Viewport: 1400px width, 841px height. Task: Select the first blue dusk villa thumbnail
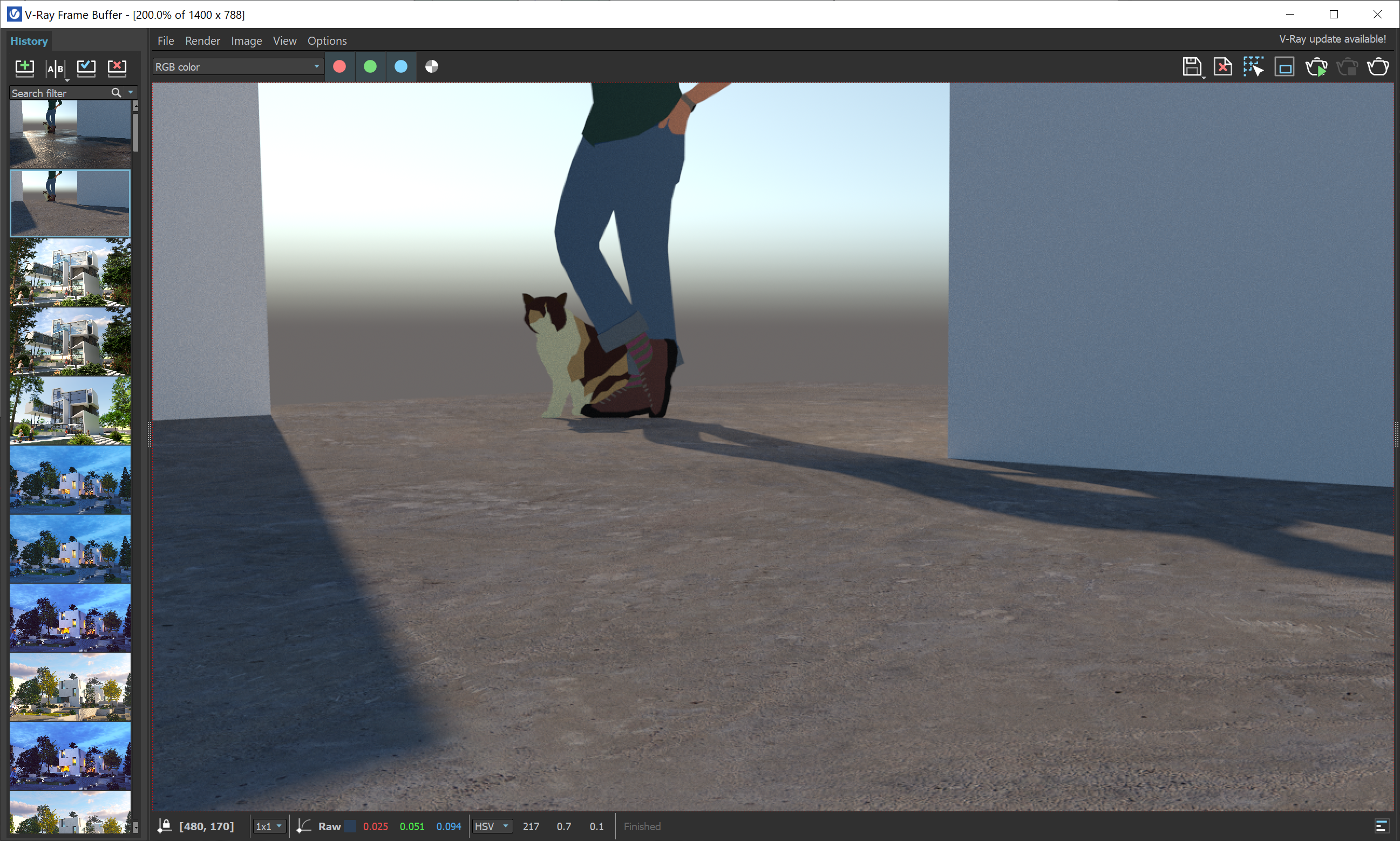click(70, 480)
